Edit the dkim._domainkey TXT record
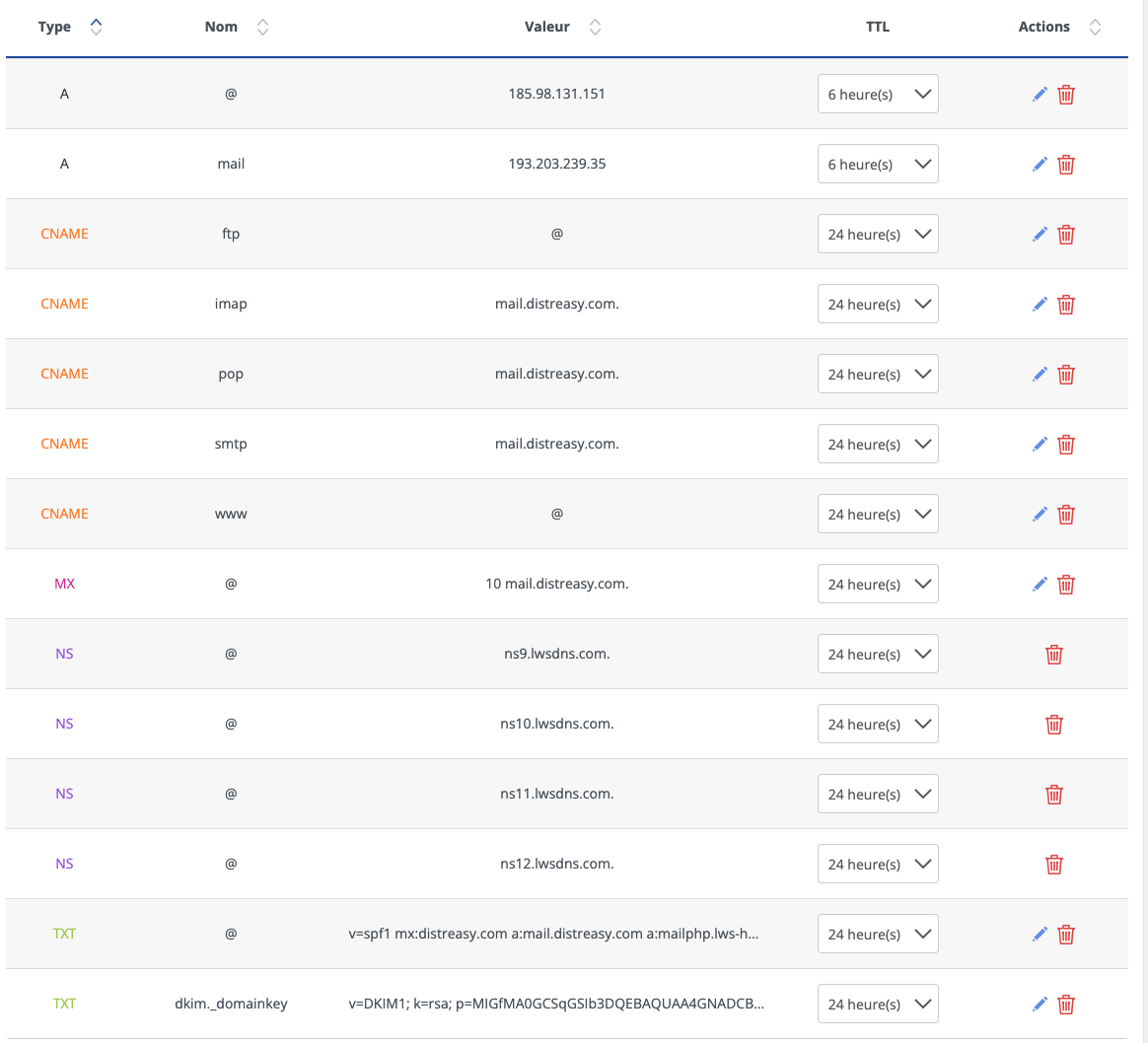Image resolution: width=1148 pixels, height=1043 pixels. (1040, 1005)
